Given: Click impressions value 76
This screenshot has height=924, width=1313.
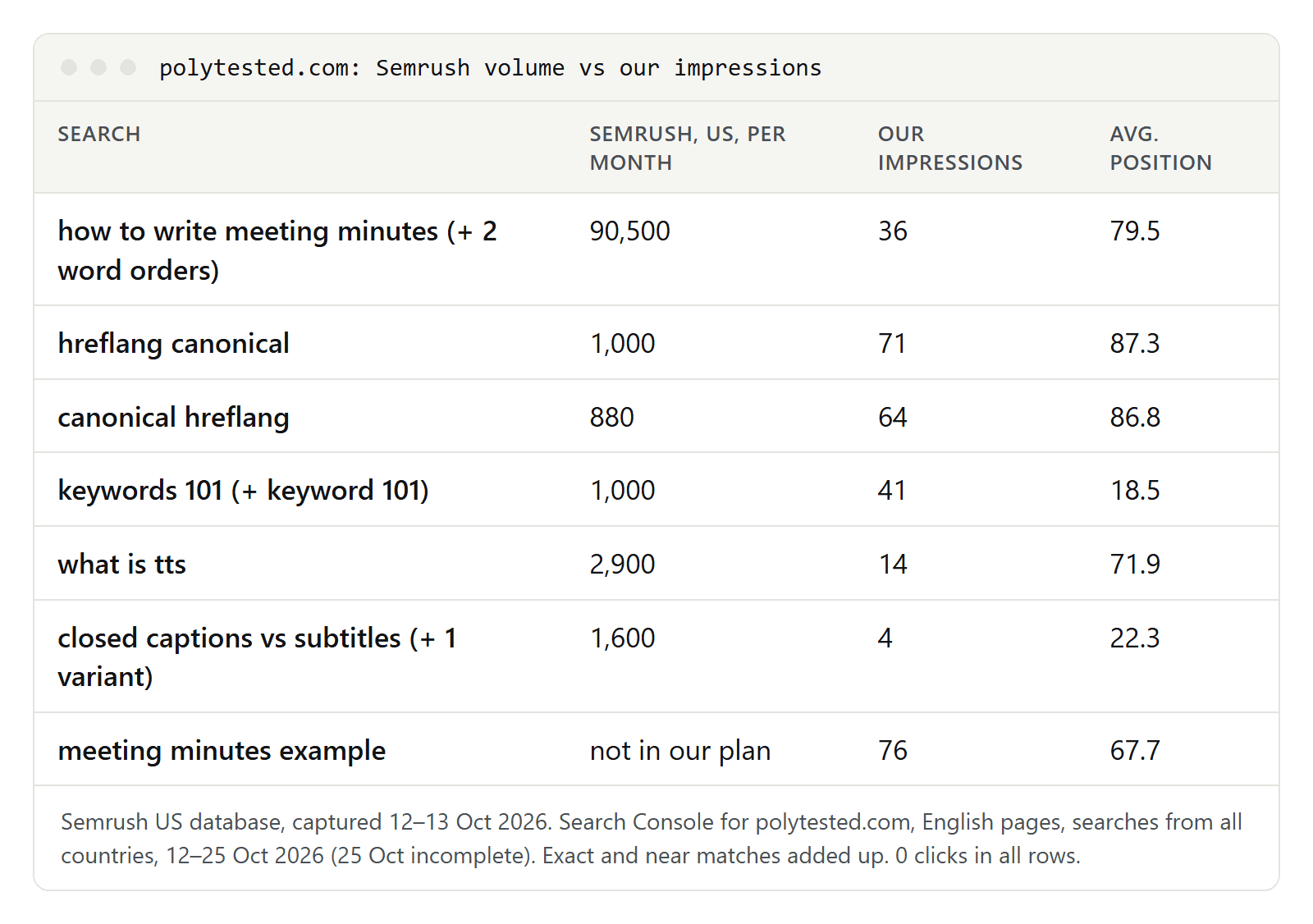Looking at the screenshot, I should coord(893,751).
